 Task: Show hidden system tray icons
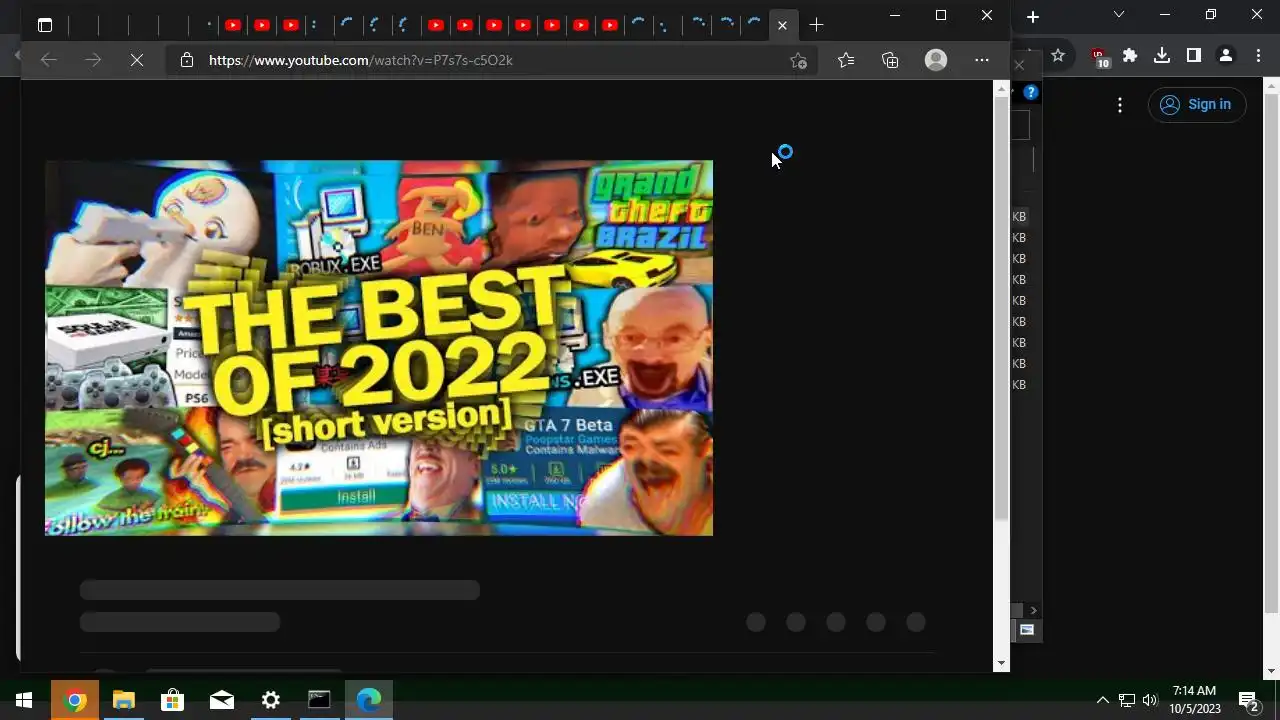tap(1103, 700)
